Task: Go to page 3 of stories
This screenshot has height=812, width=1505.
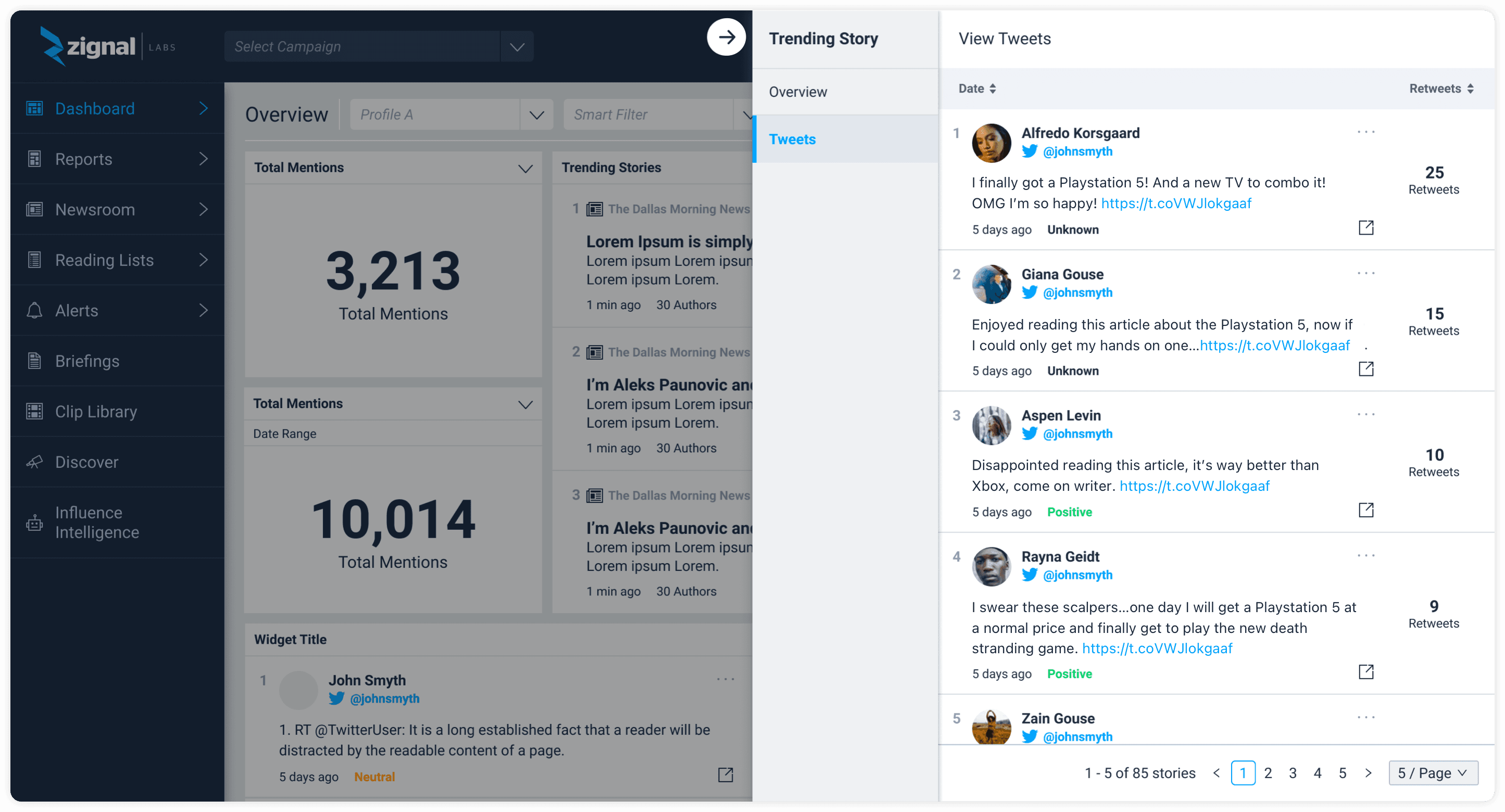Action: [1293, 773]
